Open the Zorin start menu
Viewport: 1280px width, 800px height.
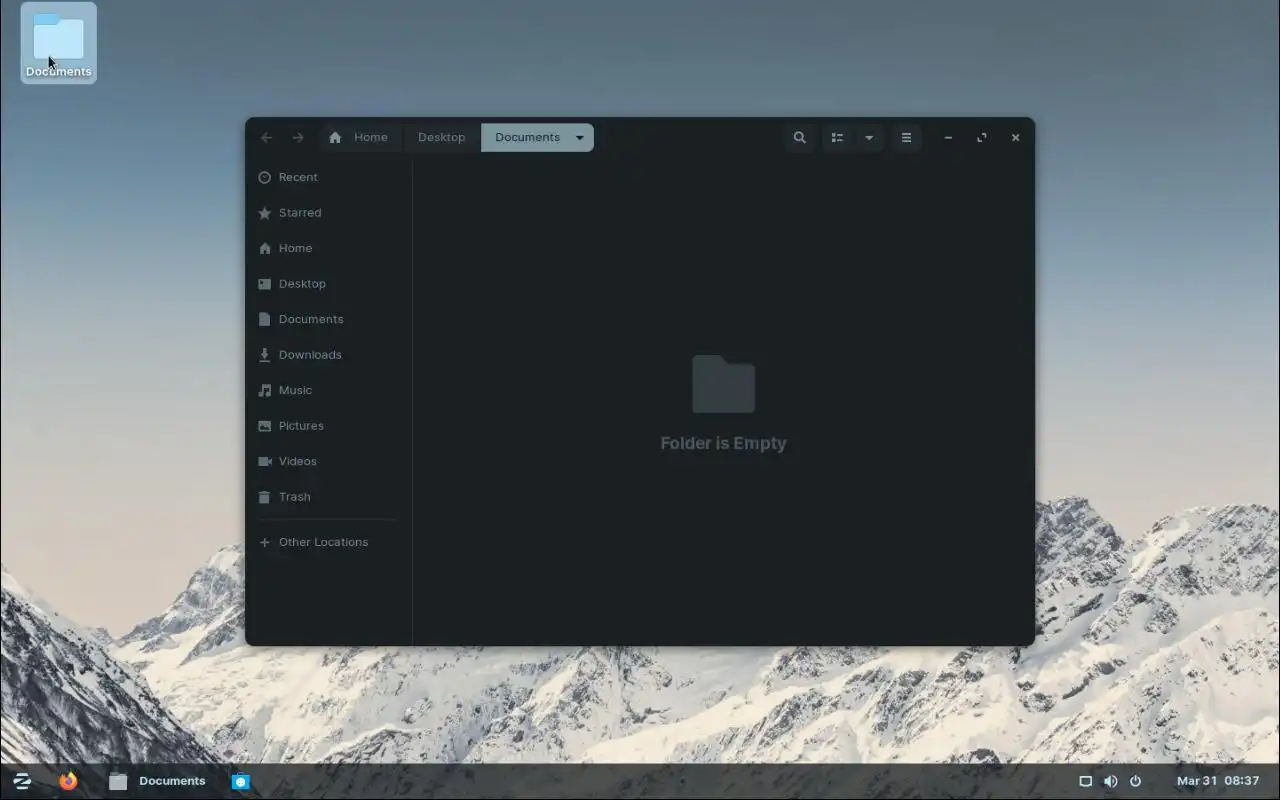[x=22, y=781]
